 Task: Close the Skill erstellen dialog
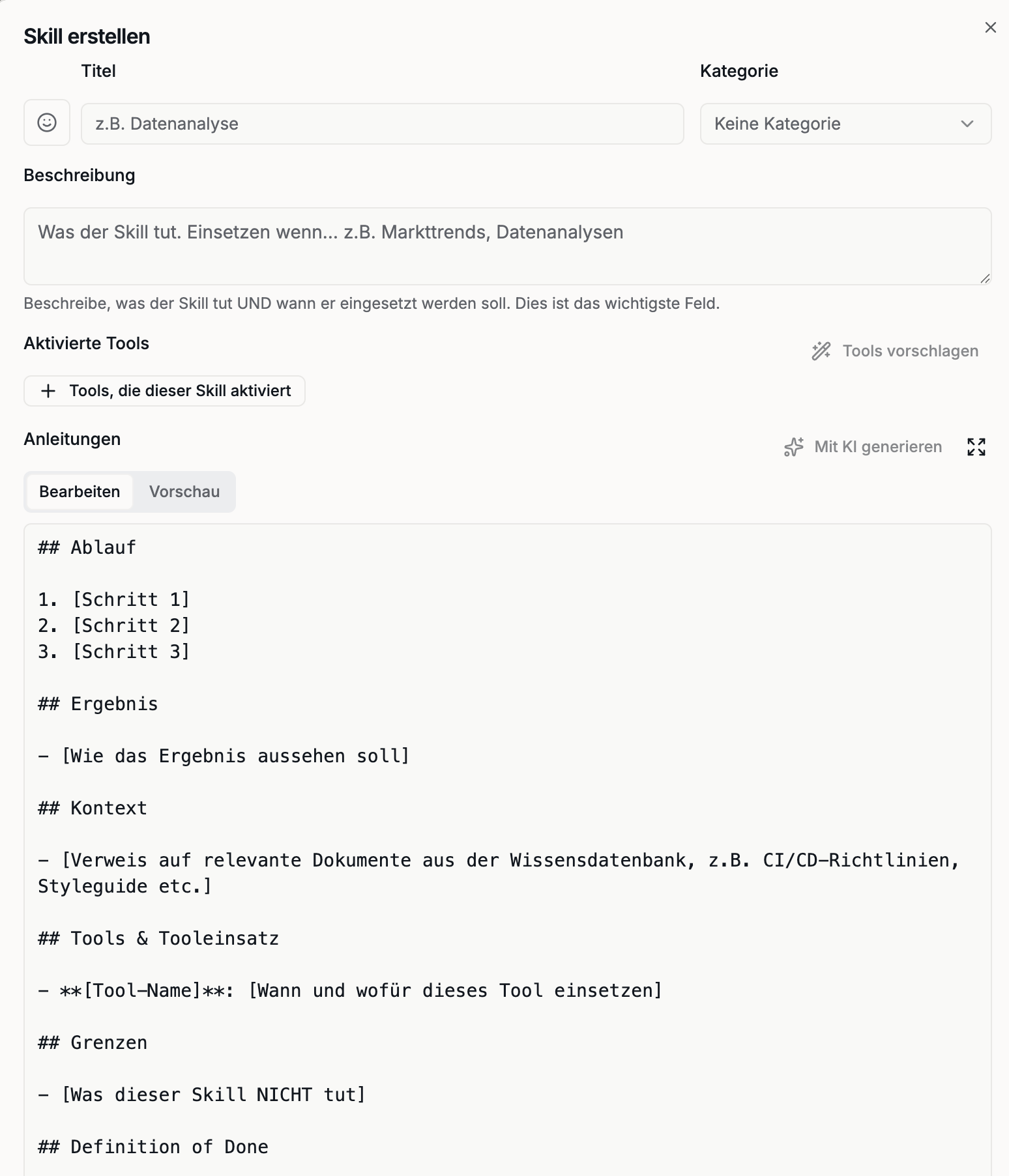click(x=990, y=27)
